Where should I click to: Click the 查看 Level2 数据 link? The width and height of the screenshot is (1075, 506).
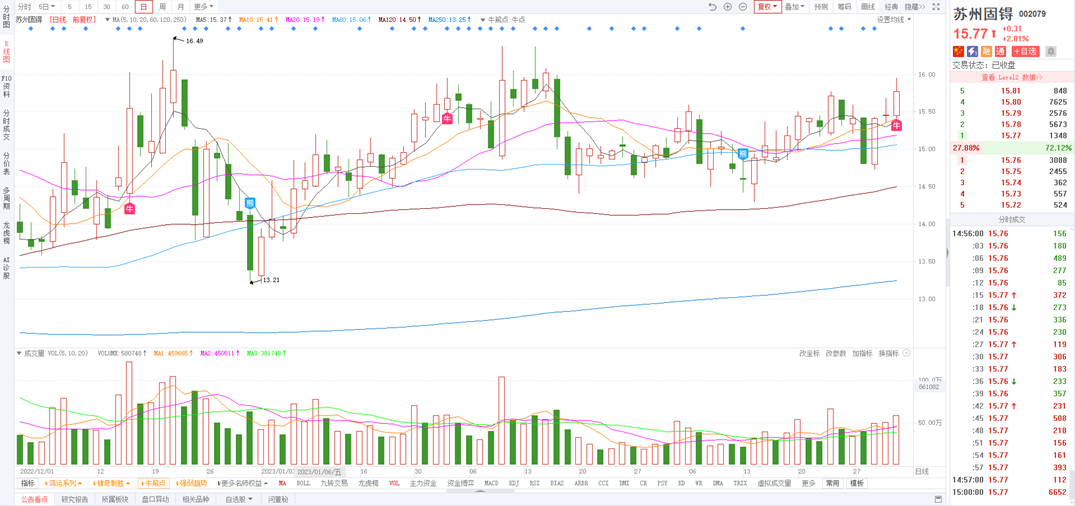point(1011,77)
